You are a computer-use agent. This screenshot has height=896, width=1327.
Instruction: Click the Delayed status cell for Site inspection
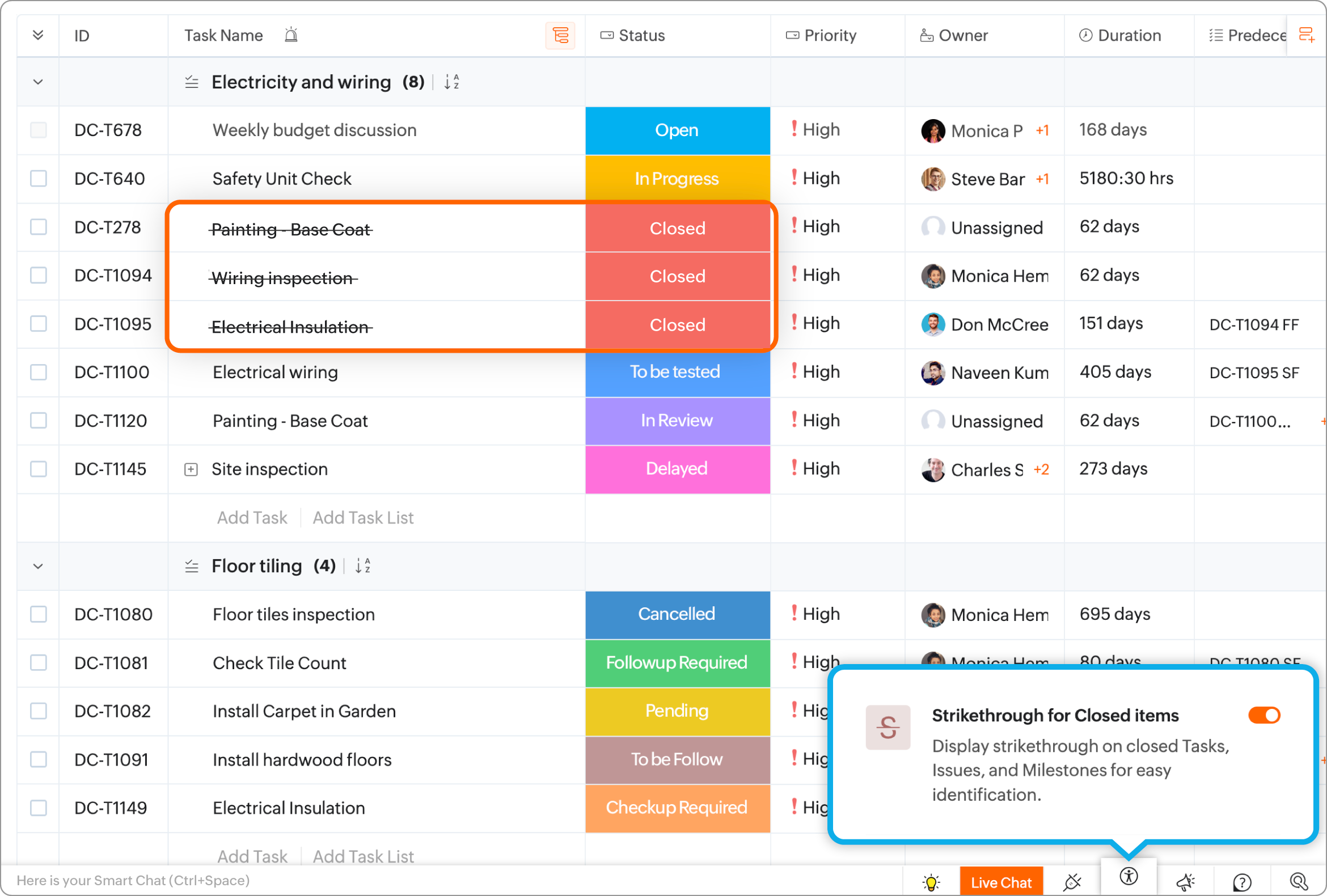pyautogui.click(x=677, y=470)
